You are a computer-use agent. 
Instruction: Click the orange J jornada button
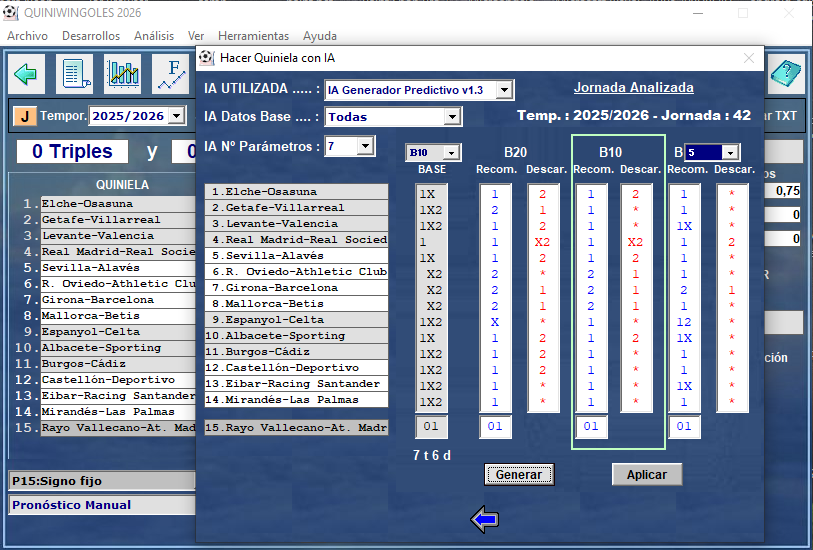[24, 116]
